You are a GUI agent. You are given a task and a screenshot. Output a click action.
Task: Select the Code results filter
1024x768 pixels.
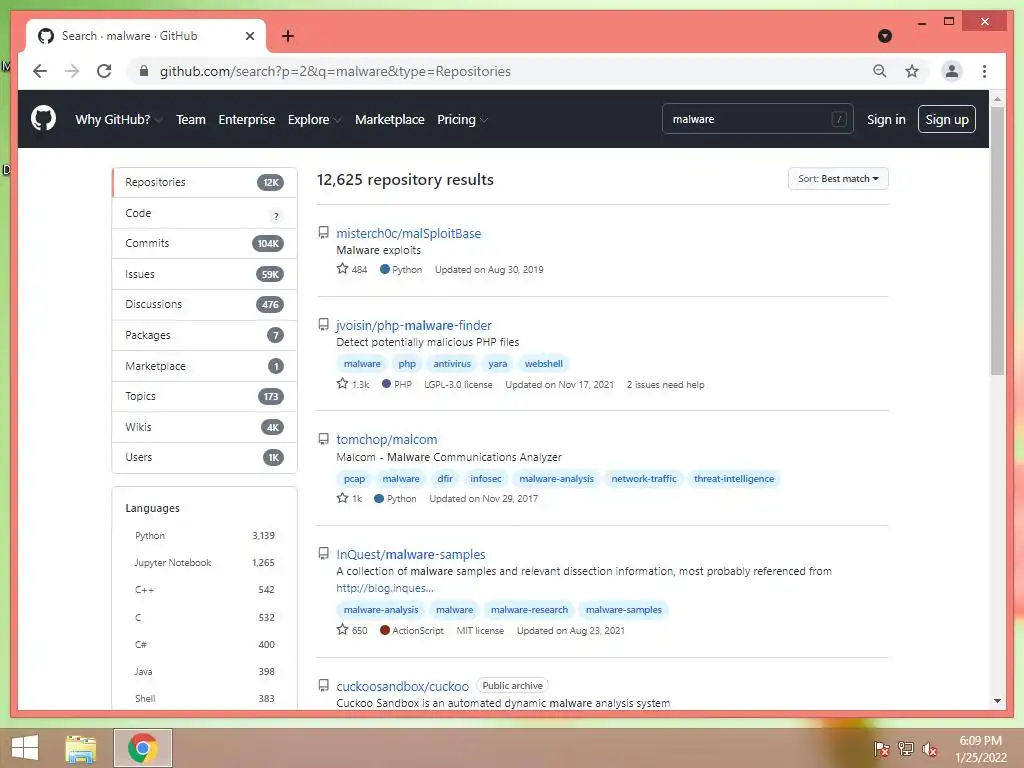click(204, 213)
